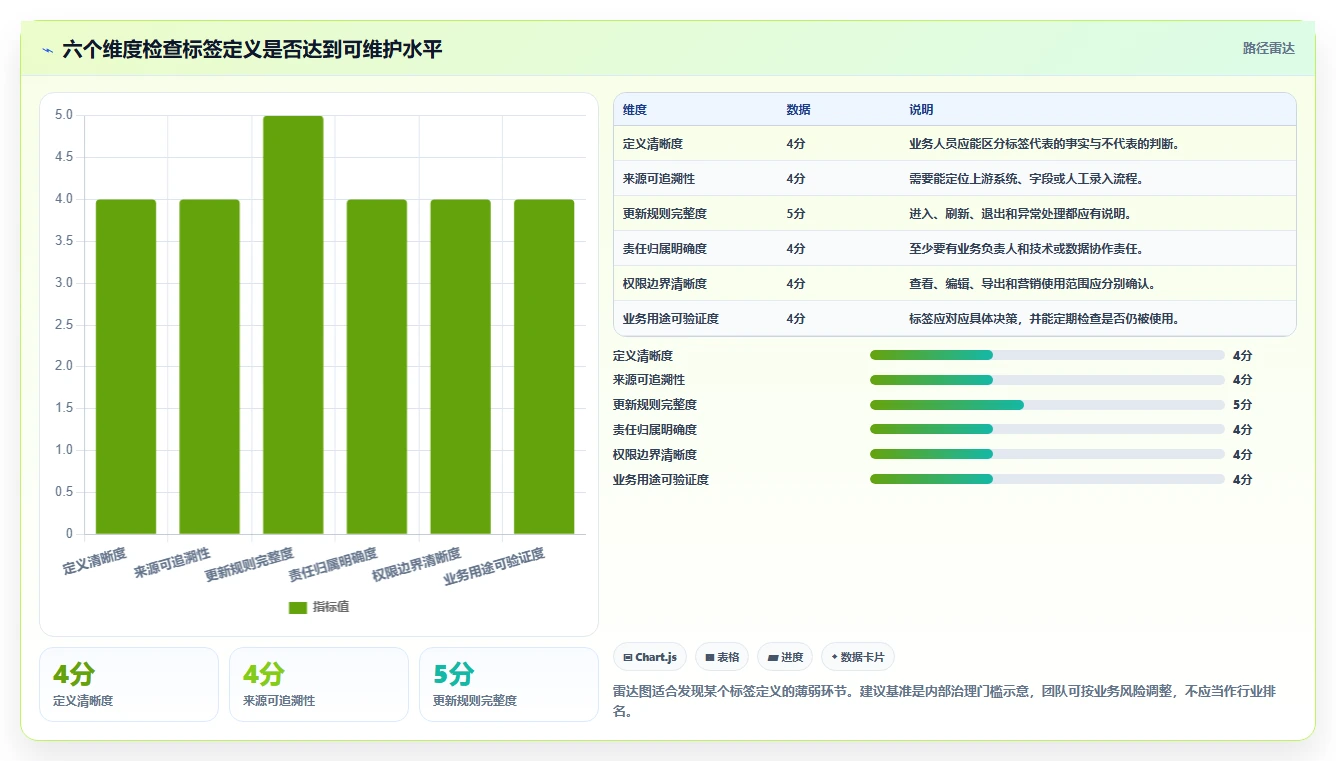The height and width of the screenshot is (761, 1336).
Task: Click the description 需要能定位上游系统、字段或人工录入流程。
Action: pos(1026,179)
